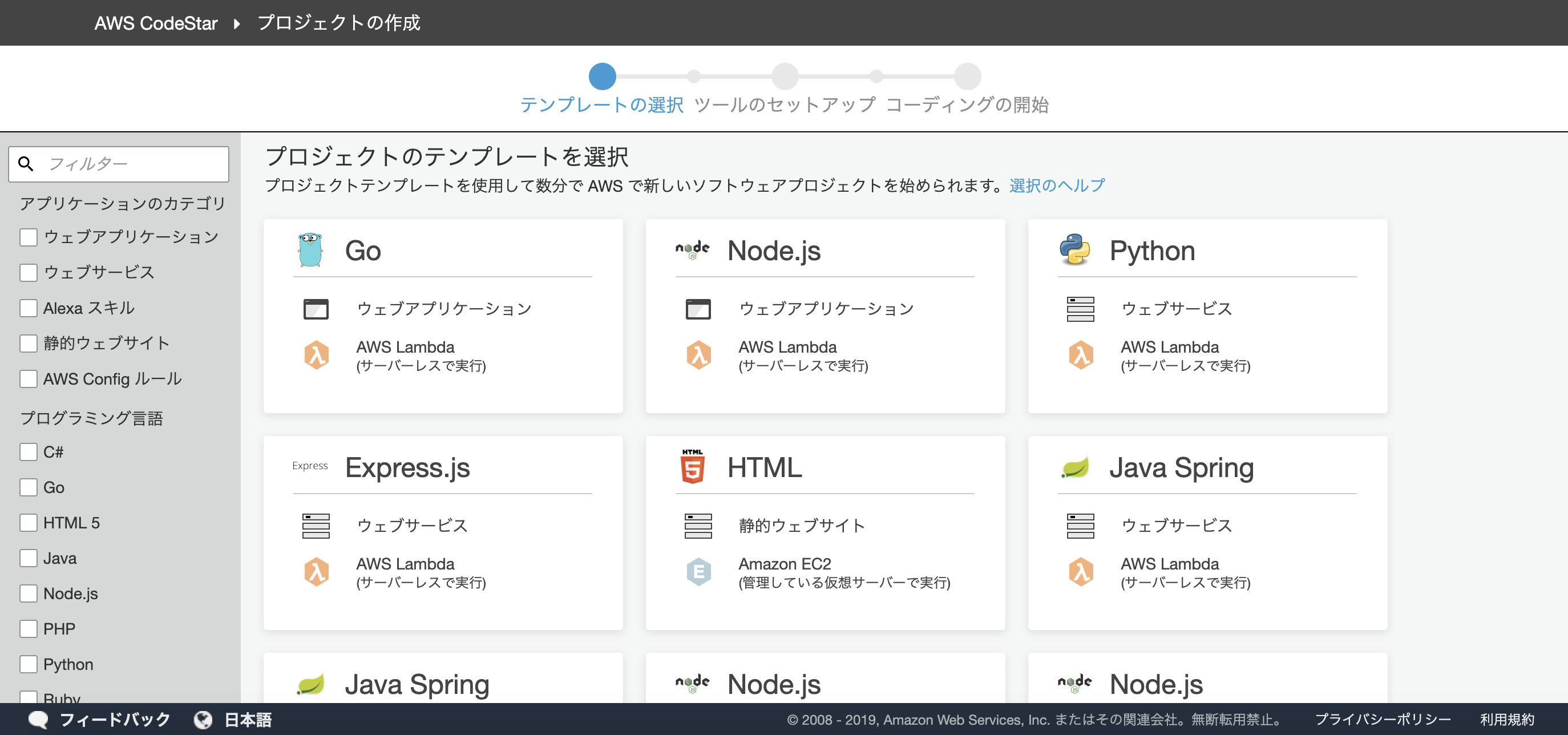Click the ツールのセットアップ wizard step
Viewport: 1568px width, 735px height.
pos(785,105)
